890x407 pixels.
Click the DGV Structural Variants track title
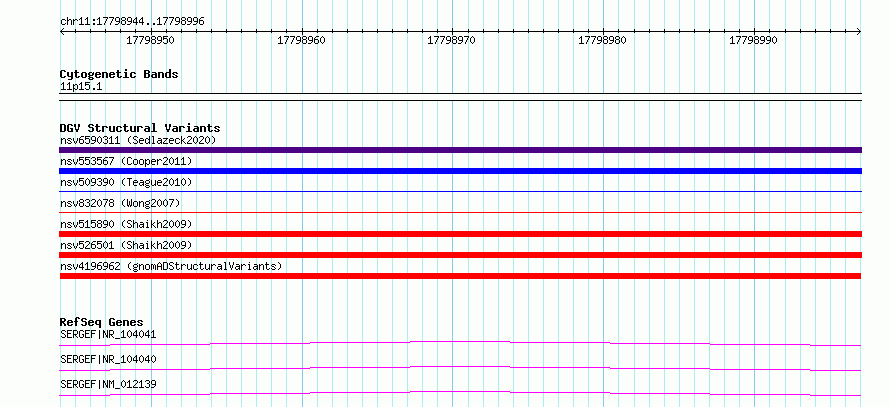coord(140,128)
